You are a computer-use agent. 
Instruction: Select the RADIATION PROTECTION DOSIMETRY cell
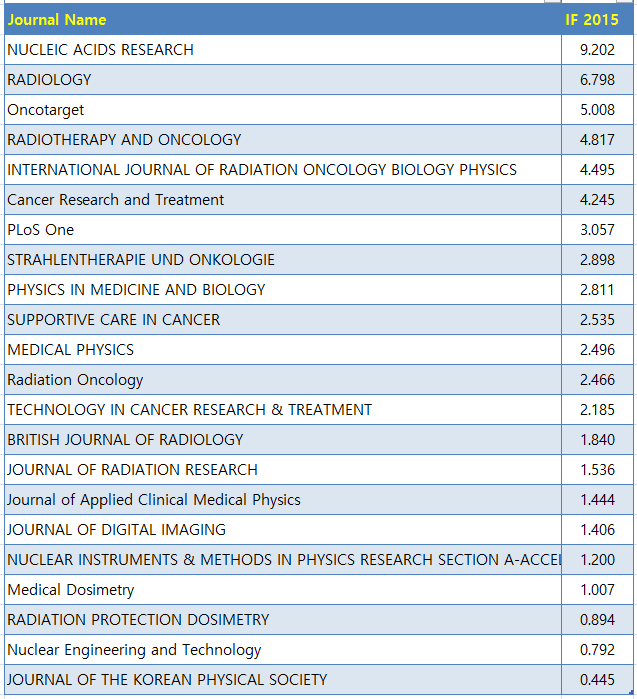[283, 619]
